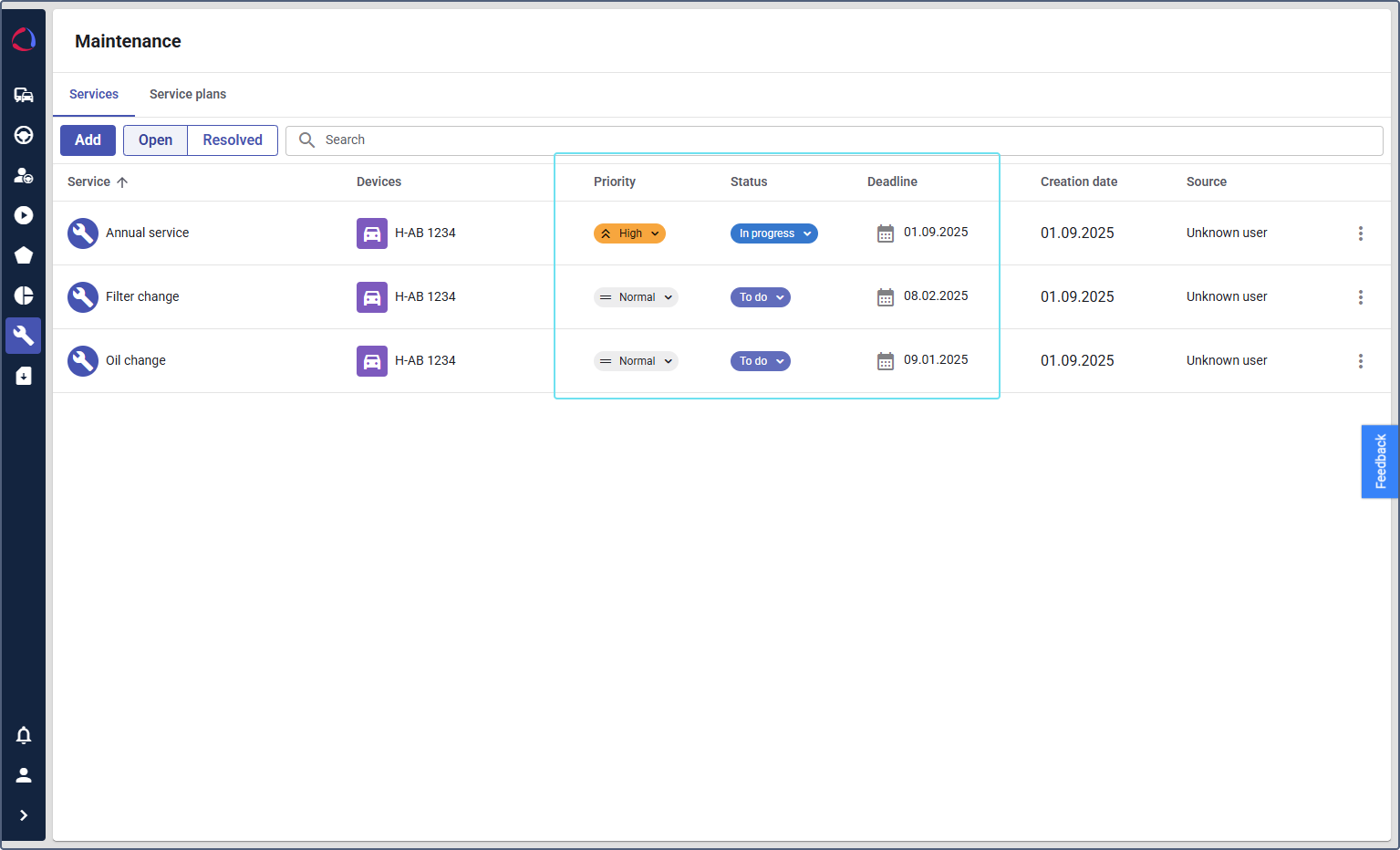Open the pentagon icon in the sidebar
This screenshot has height=850, width=1400.
tap(24, 255)
